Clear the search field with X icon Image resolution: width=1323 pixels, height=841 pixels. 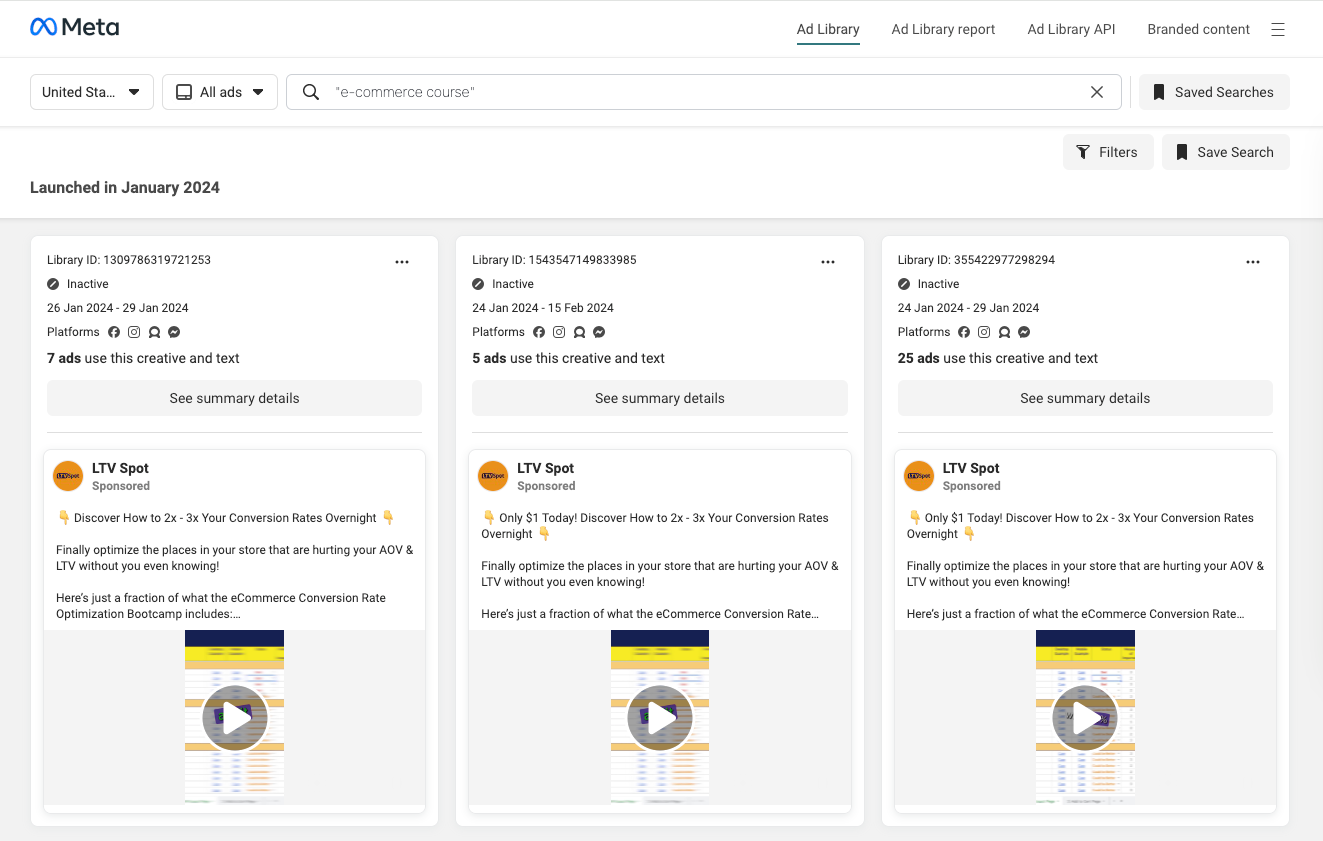(x=1097, y=92)
